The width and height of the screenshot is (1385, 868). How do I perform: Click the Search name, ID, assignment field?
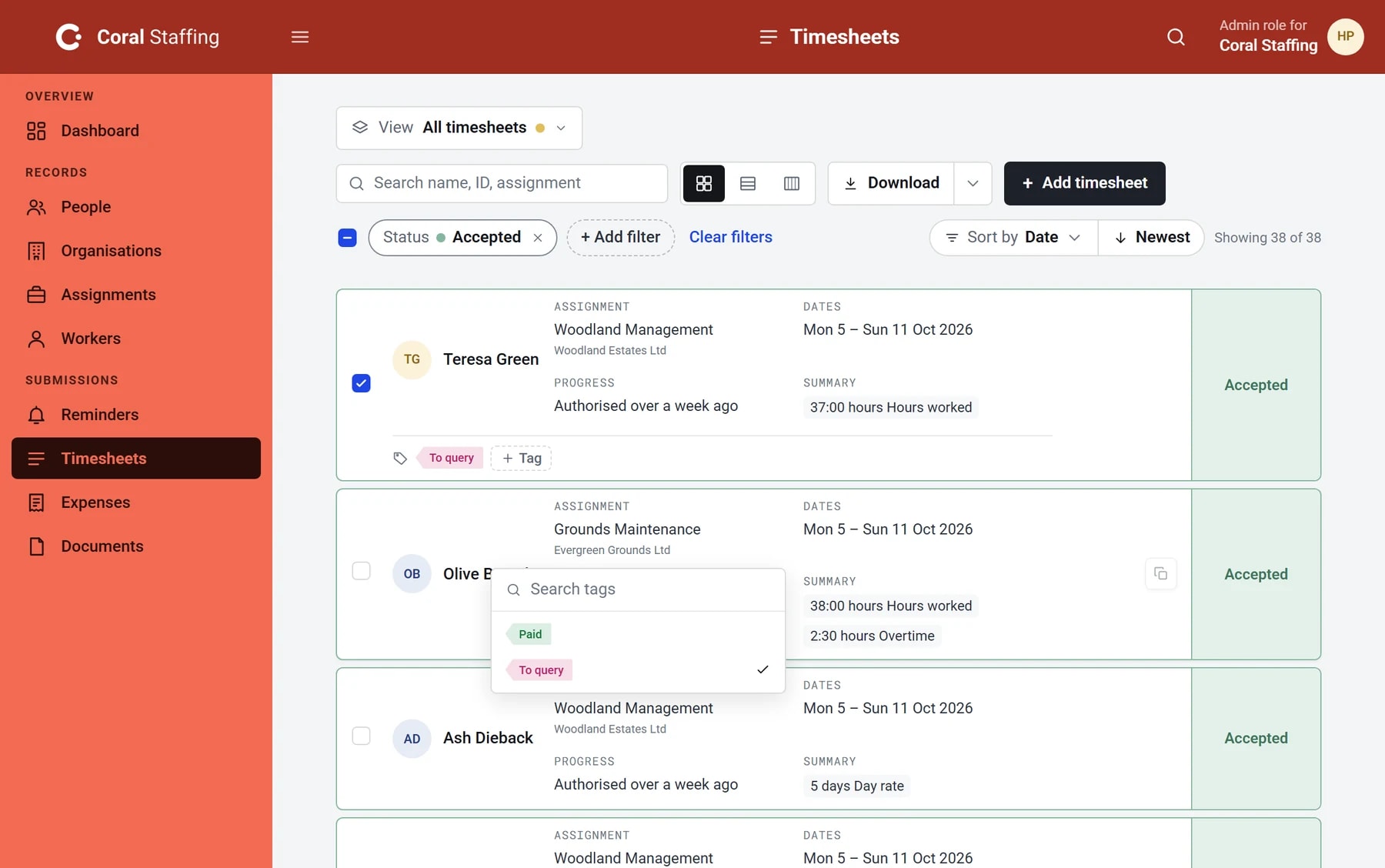502,183
